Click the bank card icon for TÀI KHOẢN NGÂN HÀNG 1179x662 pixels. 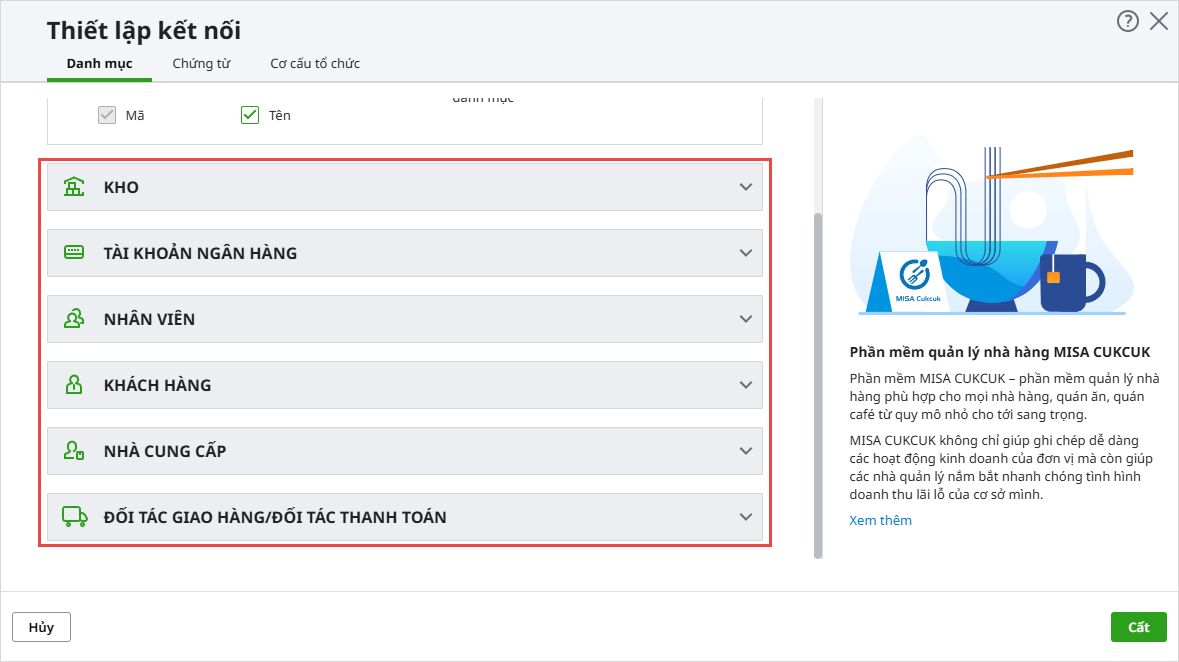click(x=74, y=253)
